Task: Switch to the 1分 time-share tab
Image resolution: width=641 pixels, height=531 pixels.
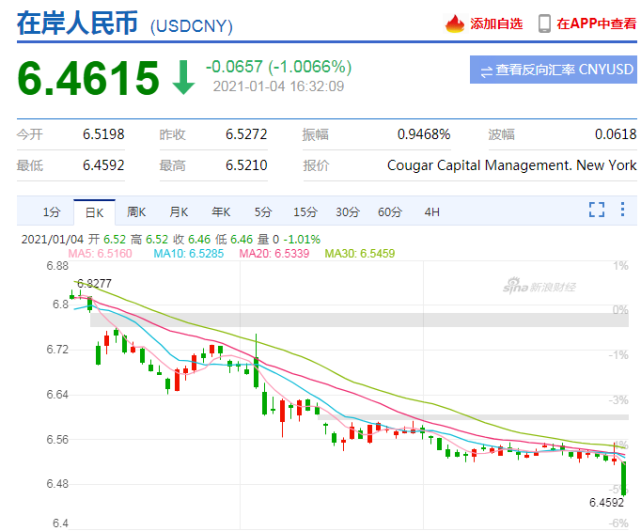Action: 52,211
